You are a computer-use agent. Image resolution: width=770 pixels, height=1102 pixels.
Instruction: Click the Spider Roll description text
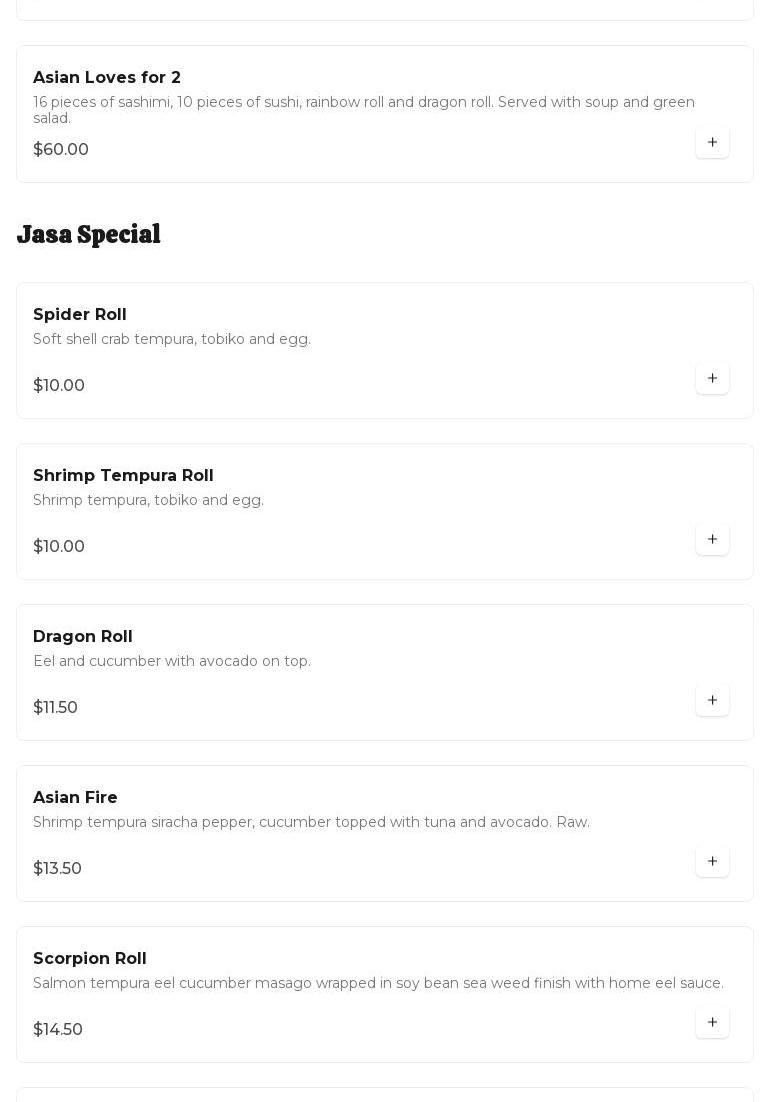[172, 340]
